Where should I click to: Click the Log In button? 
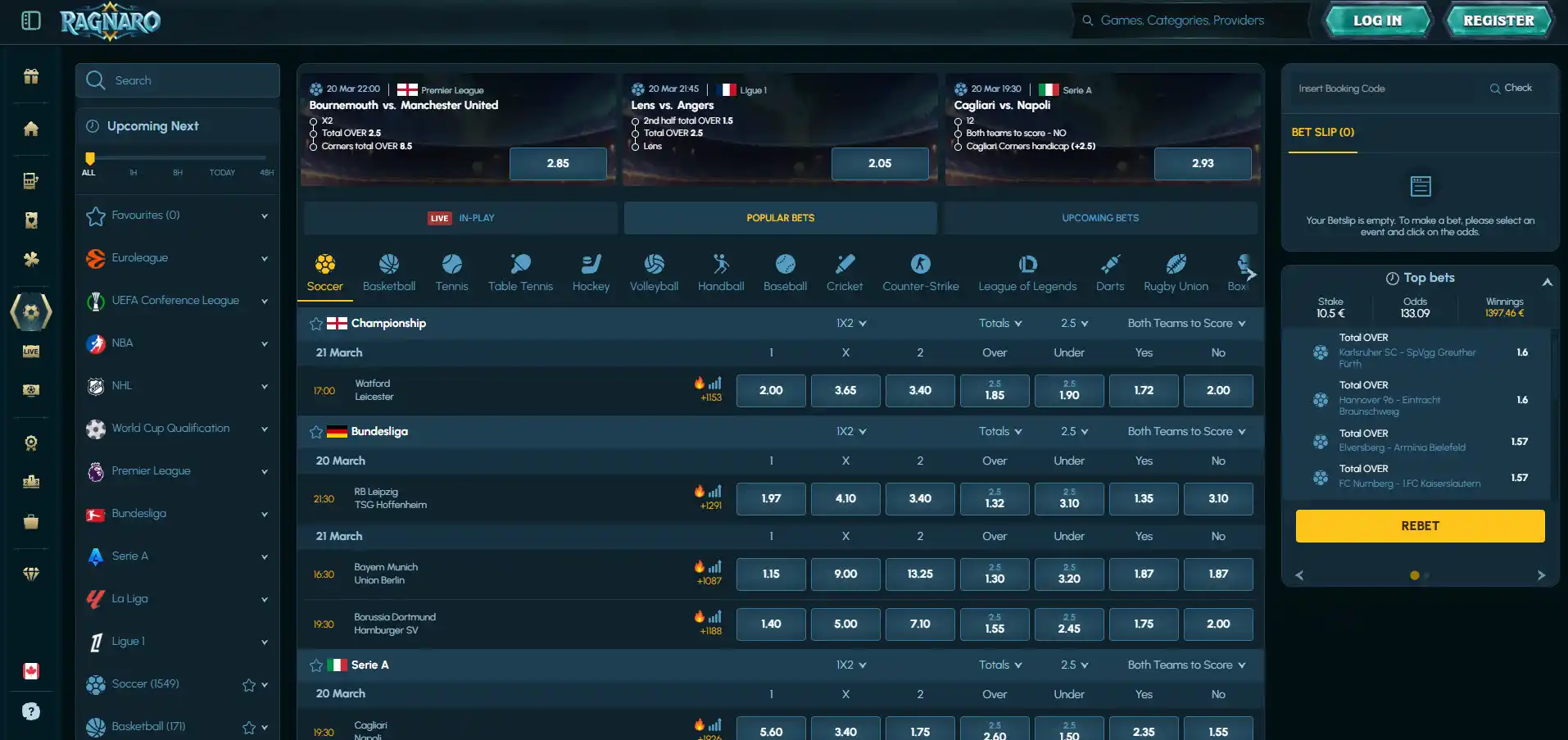(1378, 21)
